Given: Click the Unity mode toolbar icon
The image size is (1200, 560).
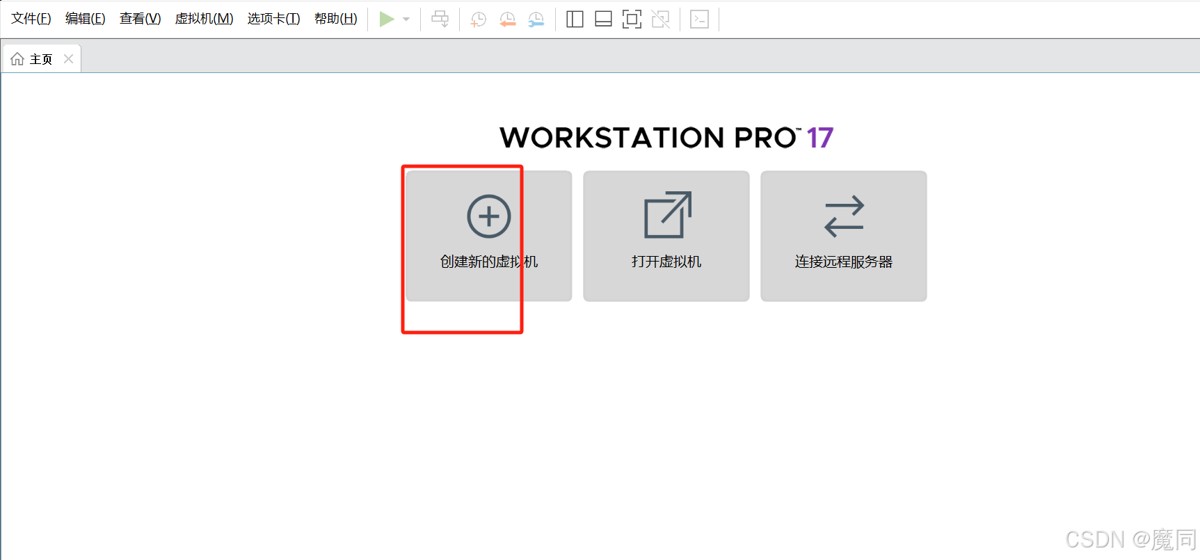Looking at the screenshot, I should [661, 19].
